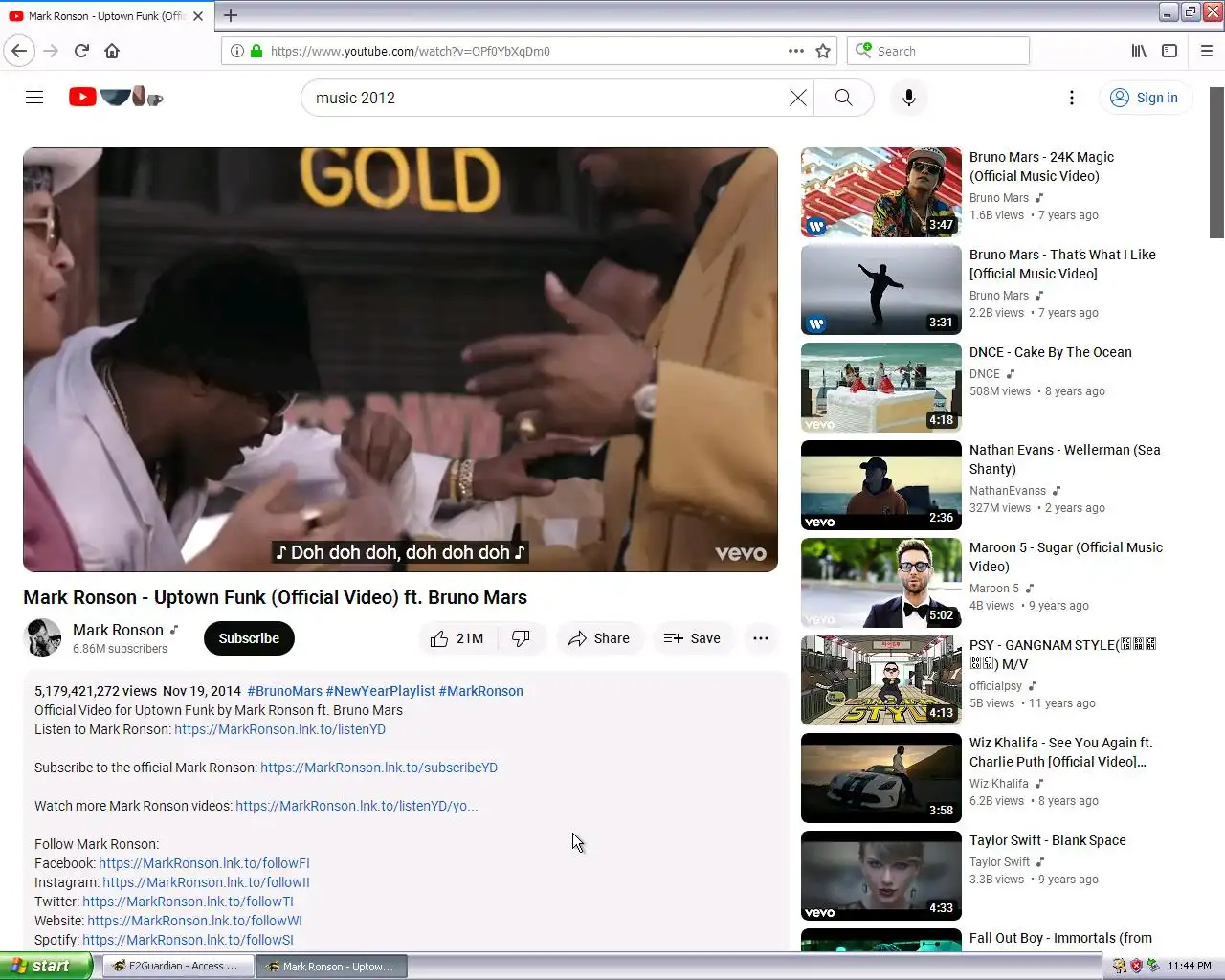Open the listenYD link
This screenshot has width=1225, height=980.
tap(279, 729)
